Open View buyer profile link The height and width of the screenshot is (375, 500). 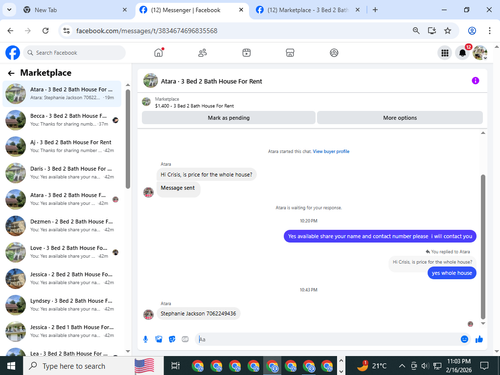tap(331, 151)
